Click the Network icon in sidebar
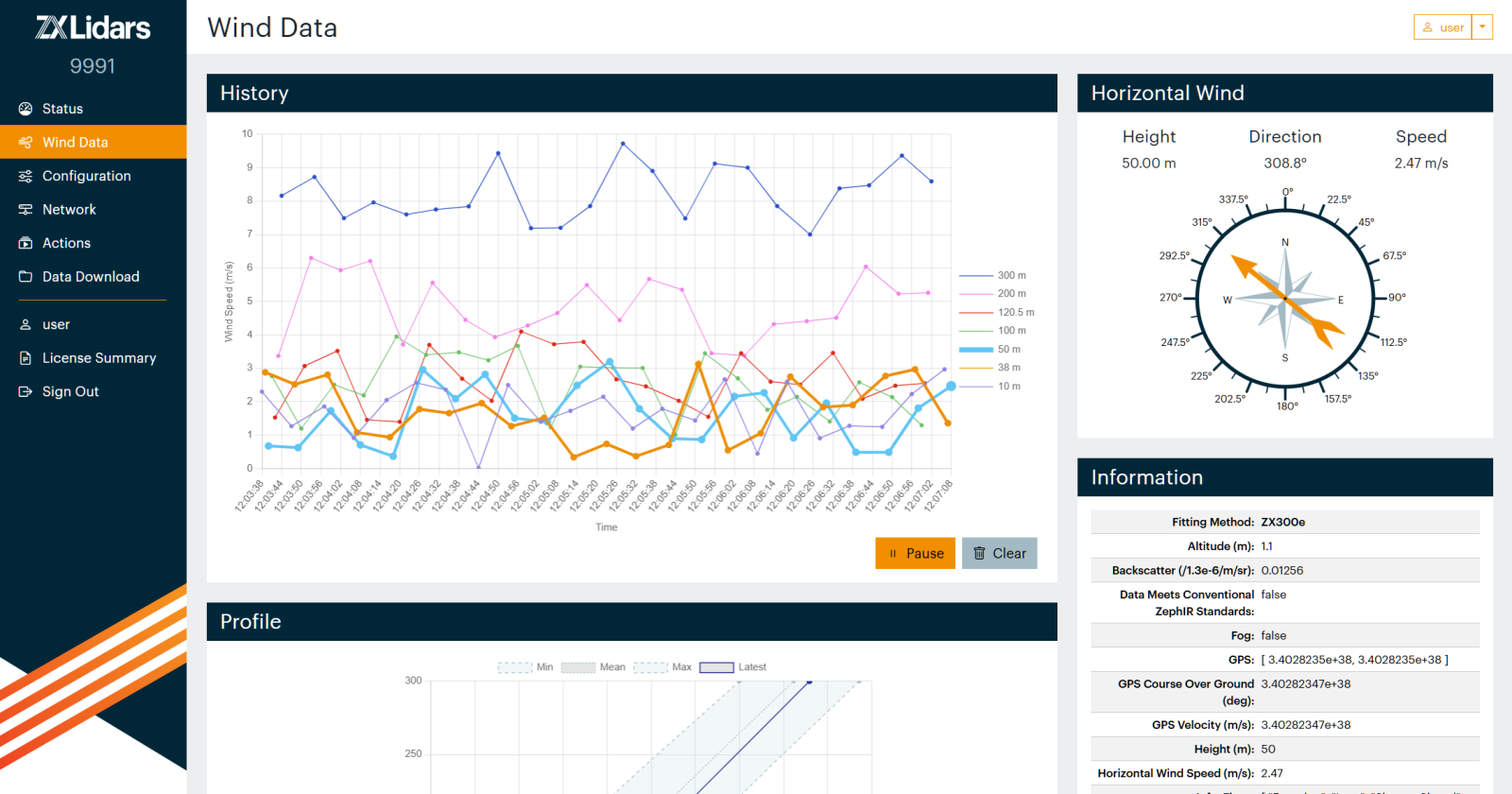The height and width of the screenshot is (794, 1512). pyautogui.click(x=26, y=210)
